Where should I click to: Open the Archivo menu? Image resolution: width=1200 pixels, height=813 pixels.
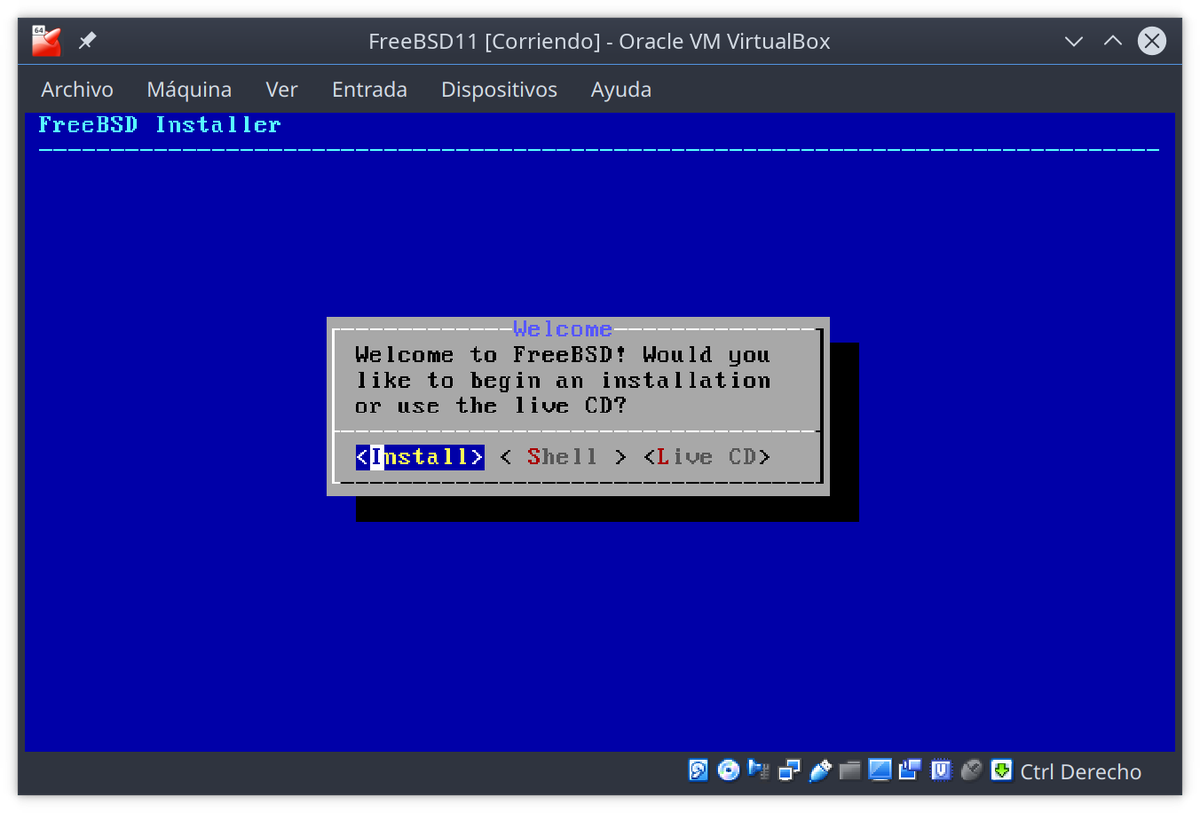pos(77,89)
